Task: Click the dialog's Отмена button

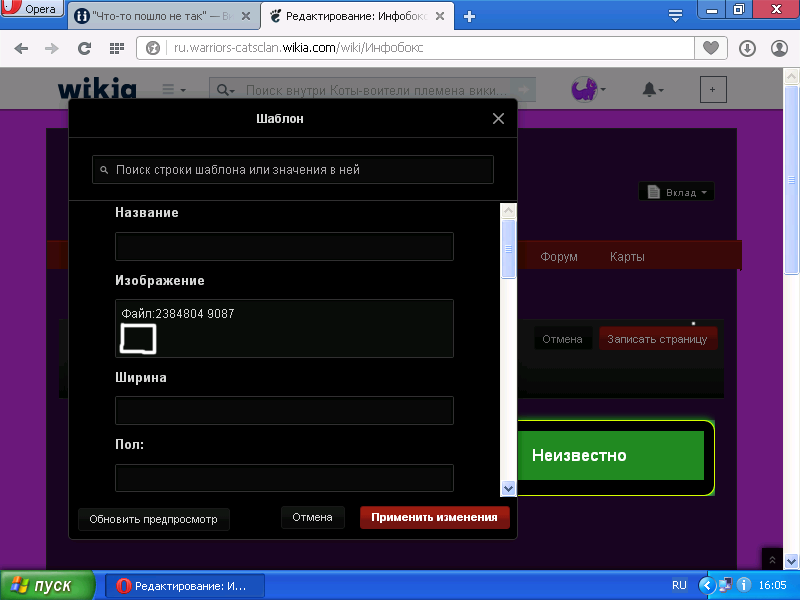Action: pyautogui.click(x=312, y=517)
